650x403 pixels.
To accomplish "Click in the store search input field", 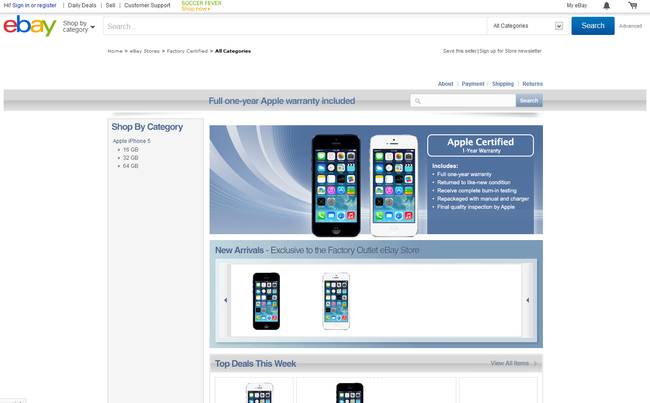I will pos(463,100).
